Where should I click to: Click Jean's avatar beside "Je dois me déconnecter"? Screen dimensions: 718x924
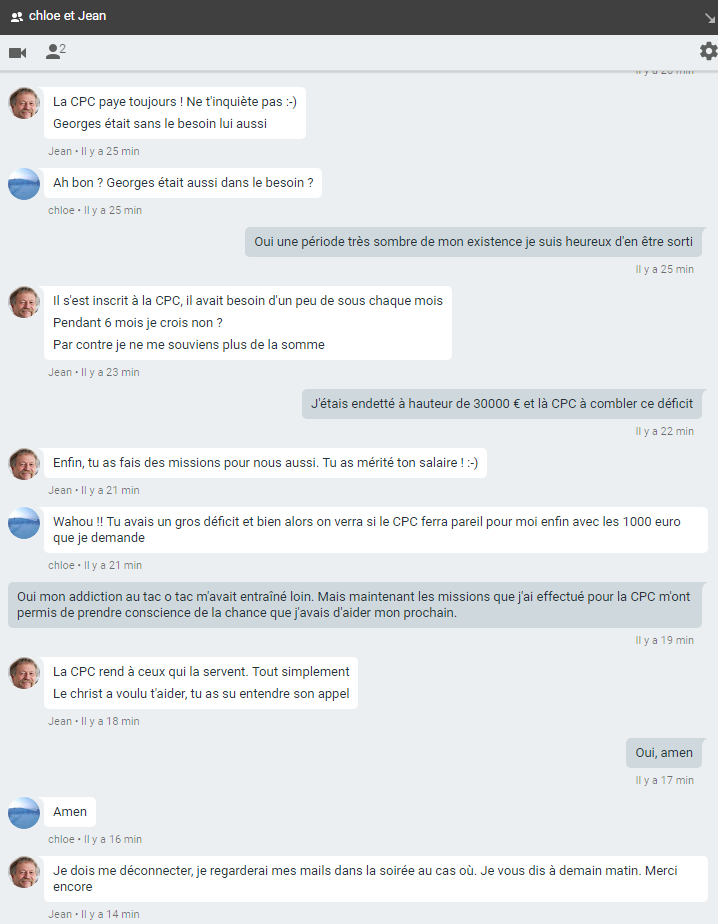pyautogui.click(x=24, y=872)
